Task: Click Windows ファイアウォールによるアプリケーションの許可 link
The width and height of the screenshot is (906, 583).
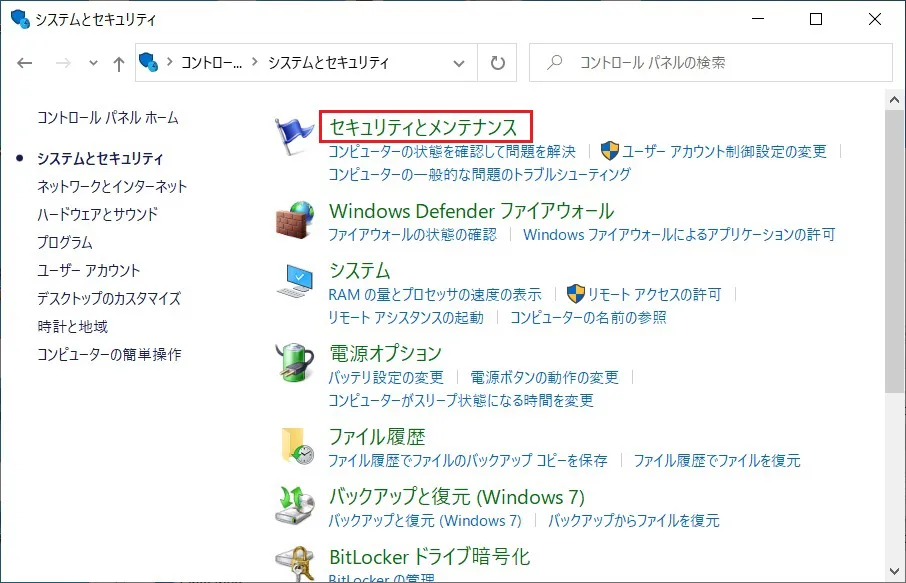Action: coord(680,235)
